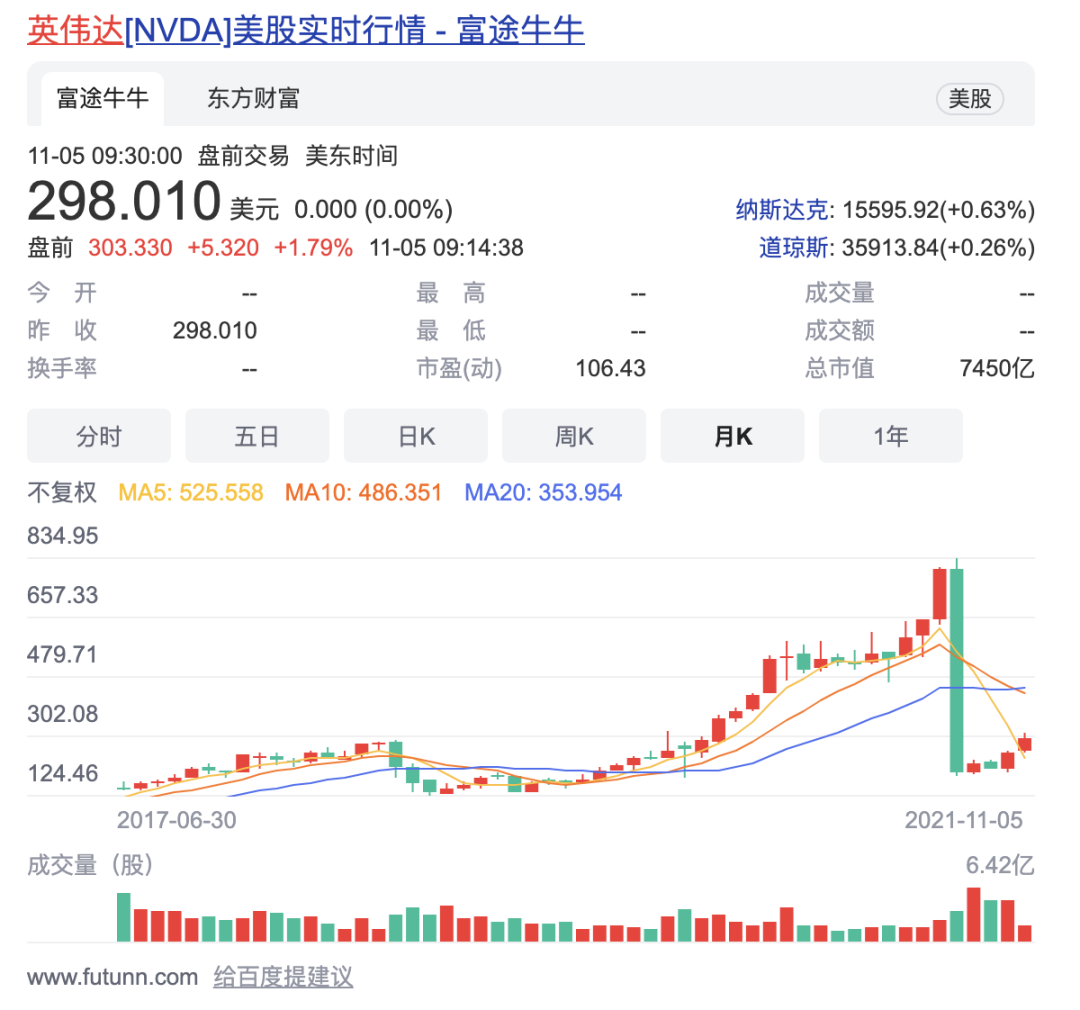
Task: Click the MA5: 525.558 indicator label
Action: coord(191,493)
